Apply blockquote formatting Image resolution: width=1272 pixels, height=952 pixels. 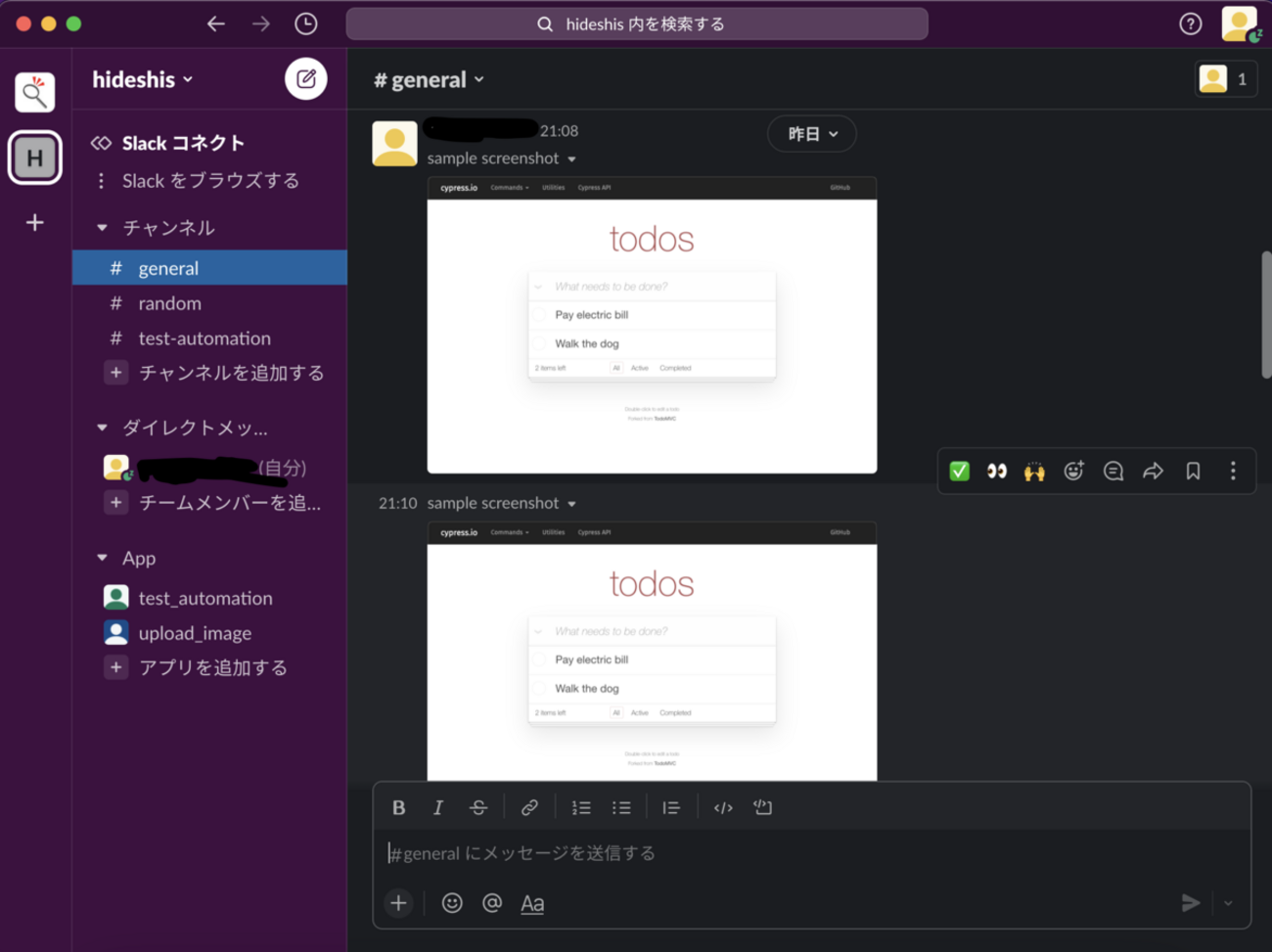(671, 807)
